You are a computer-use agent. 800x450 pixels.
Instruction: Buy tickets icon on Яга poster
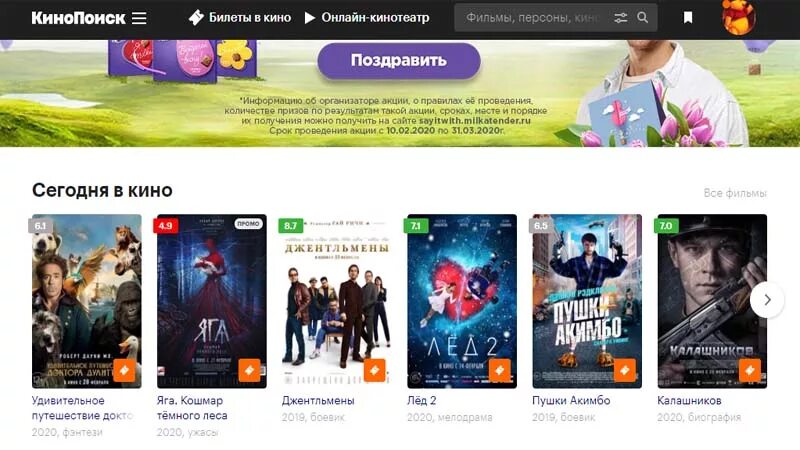249,370
